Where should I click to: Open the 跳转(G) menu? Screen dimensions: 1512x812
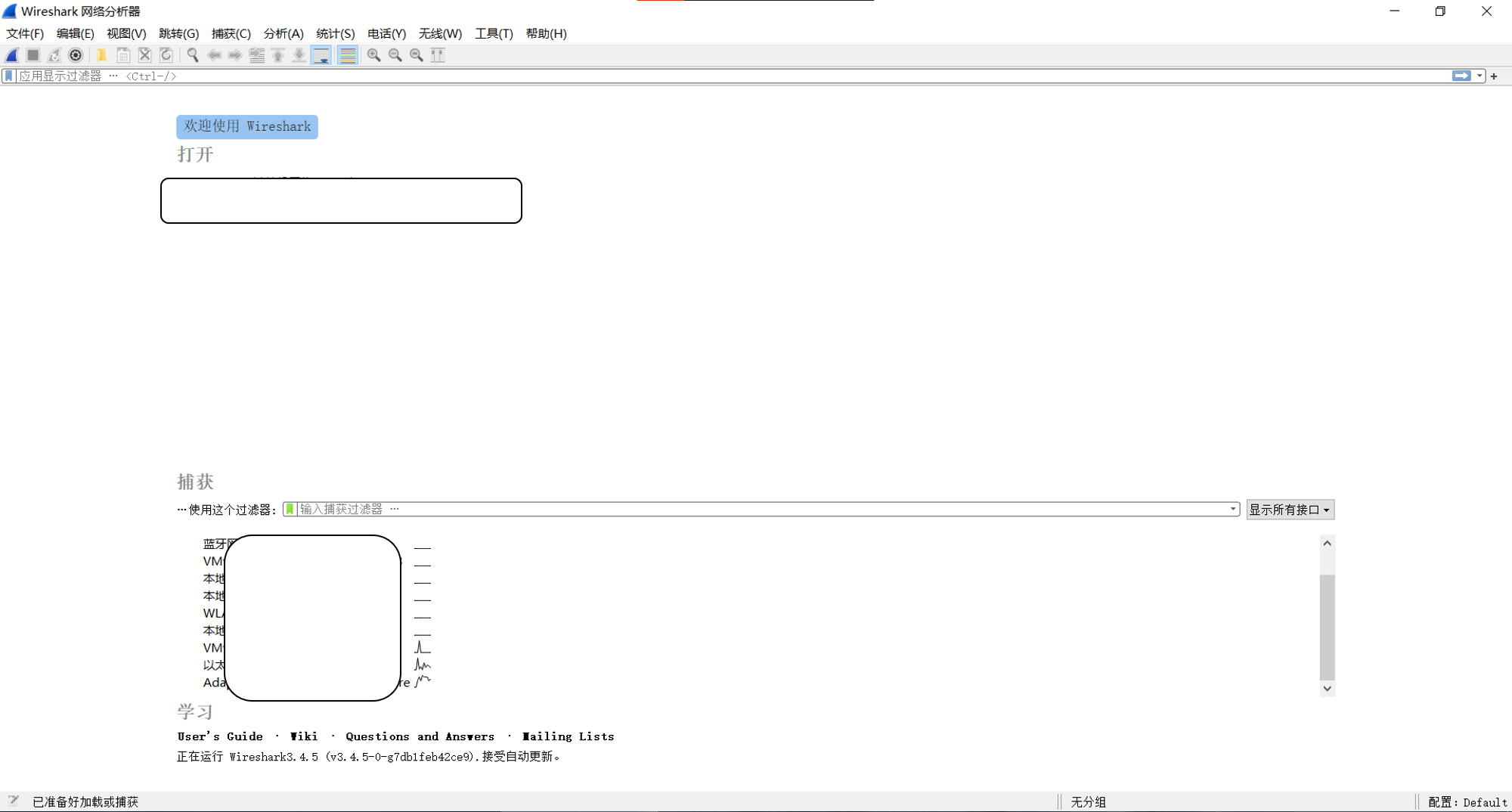click(x=178, y=33)
